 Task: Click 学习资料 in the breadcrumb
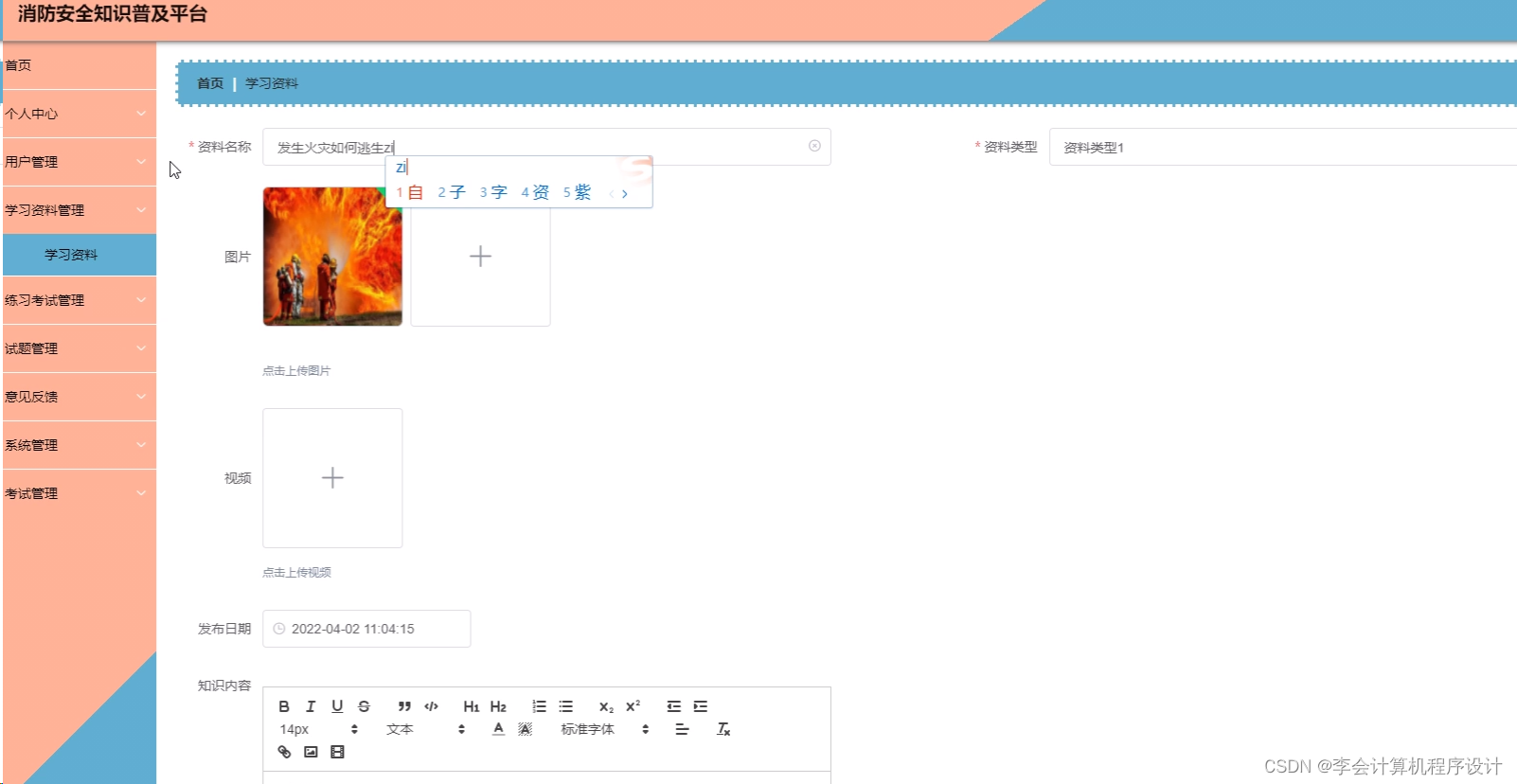pos(272,83)
